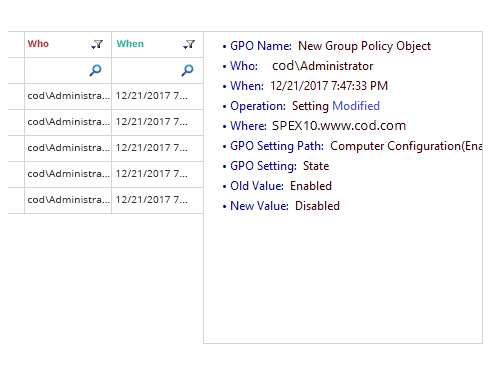The width and height of the screenshot is (500, 390).
Task: Click the first row's date cell
Action: click(157, 96)
